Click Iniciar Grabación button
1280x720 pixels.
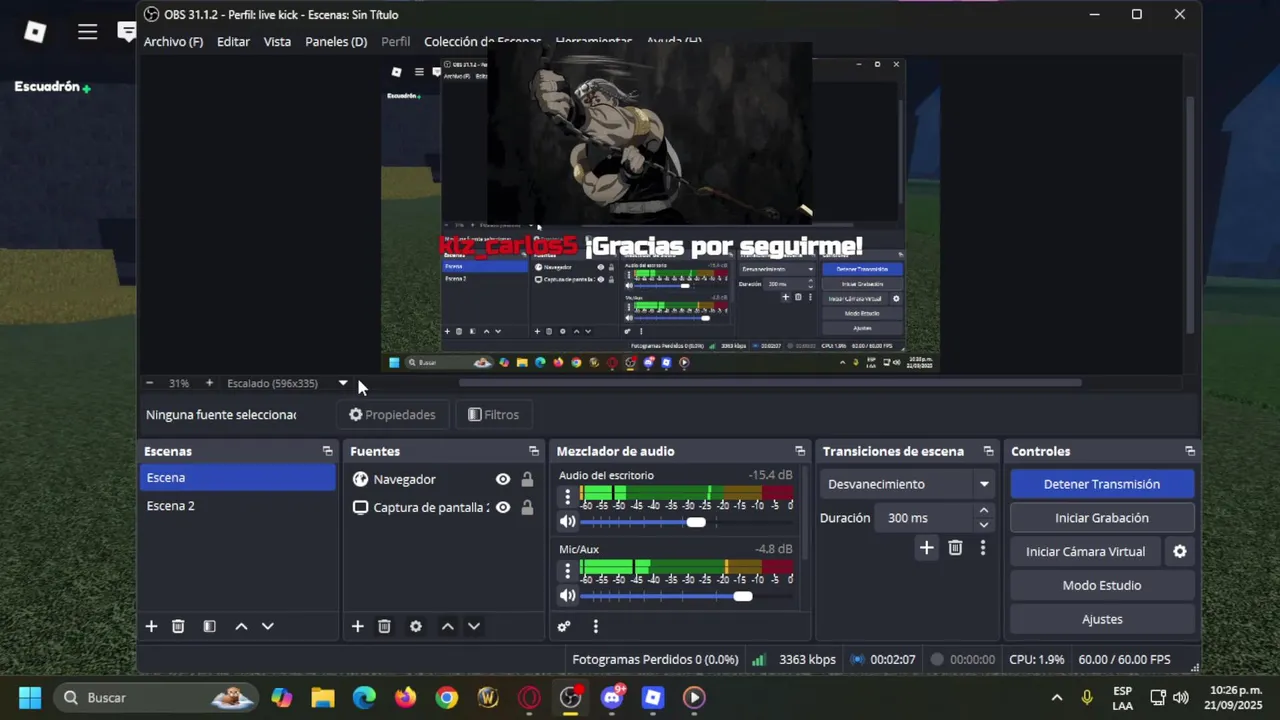pyautogui.click(x=1102, y=518)
